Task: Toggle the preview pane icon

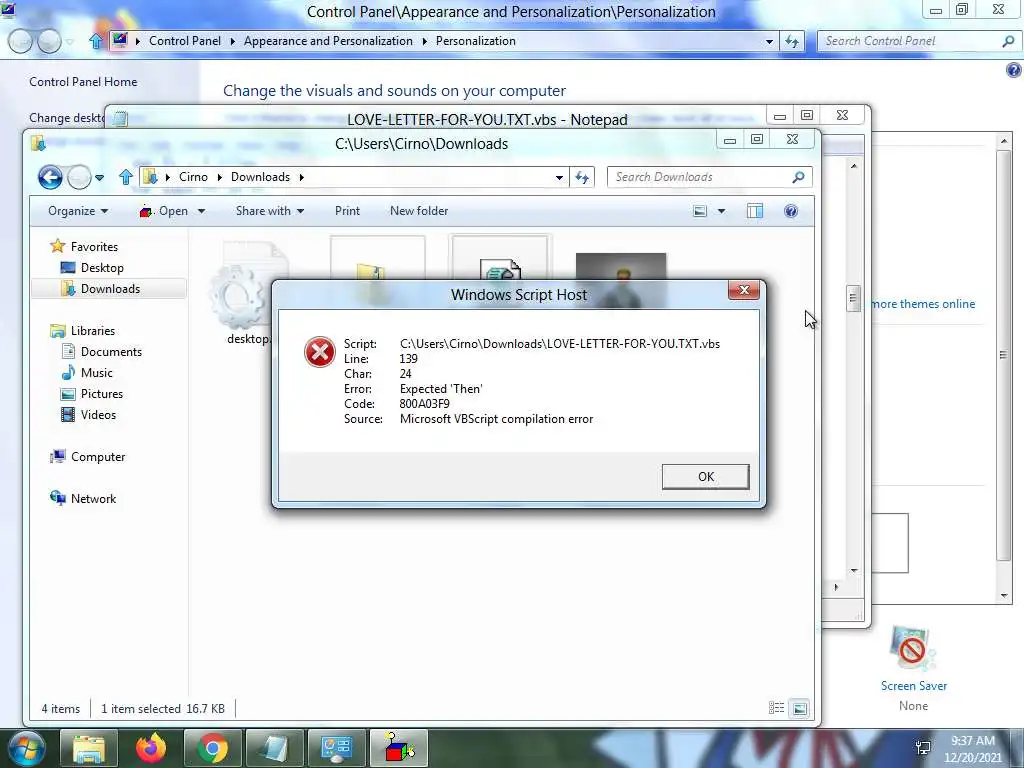Action: [755, 211]
